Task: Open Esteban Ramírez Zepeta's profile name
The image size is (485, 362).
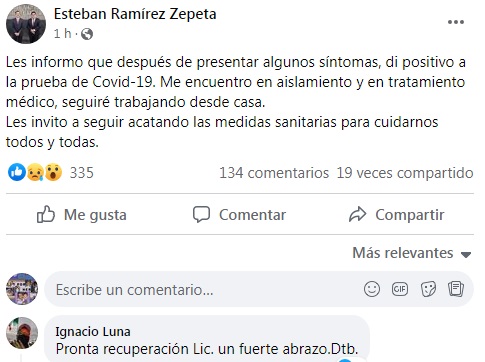Action: pos(135,14)
